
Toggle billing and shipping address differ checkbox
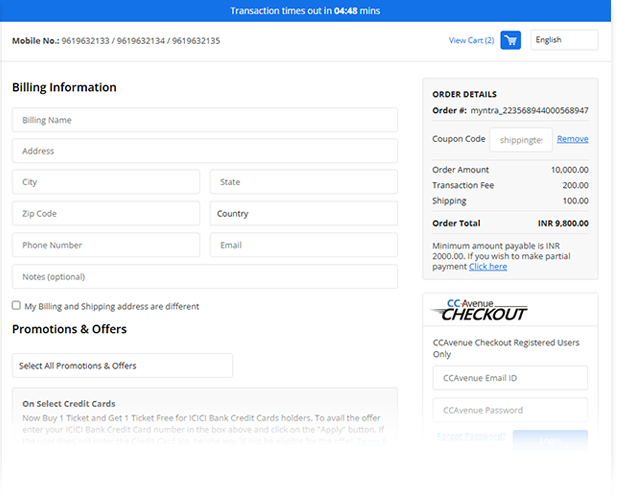click(16, 306)
